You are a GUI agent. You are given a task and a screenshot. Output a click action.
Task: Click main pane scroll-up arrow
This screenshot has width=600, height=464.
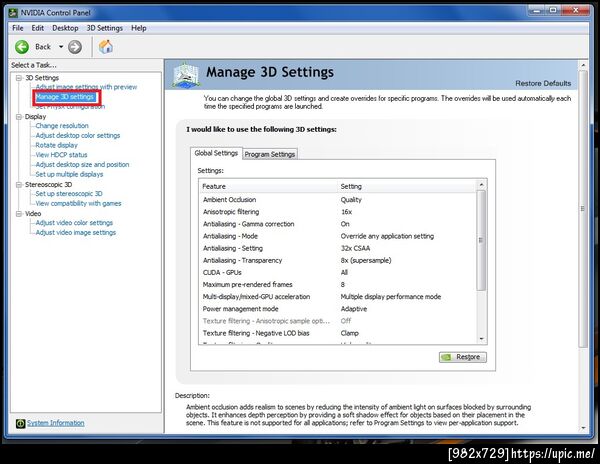(583, 65)
